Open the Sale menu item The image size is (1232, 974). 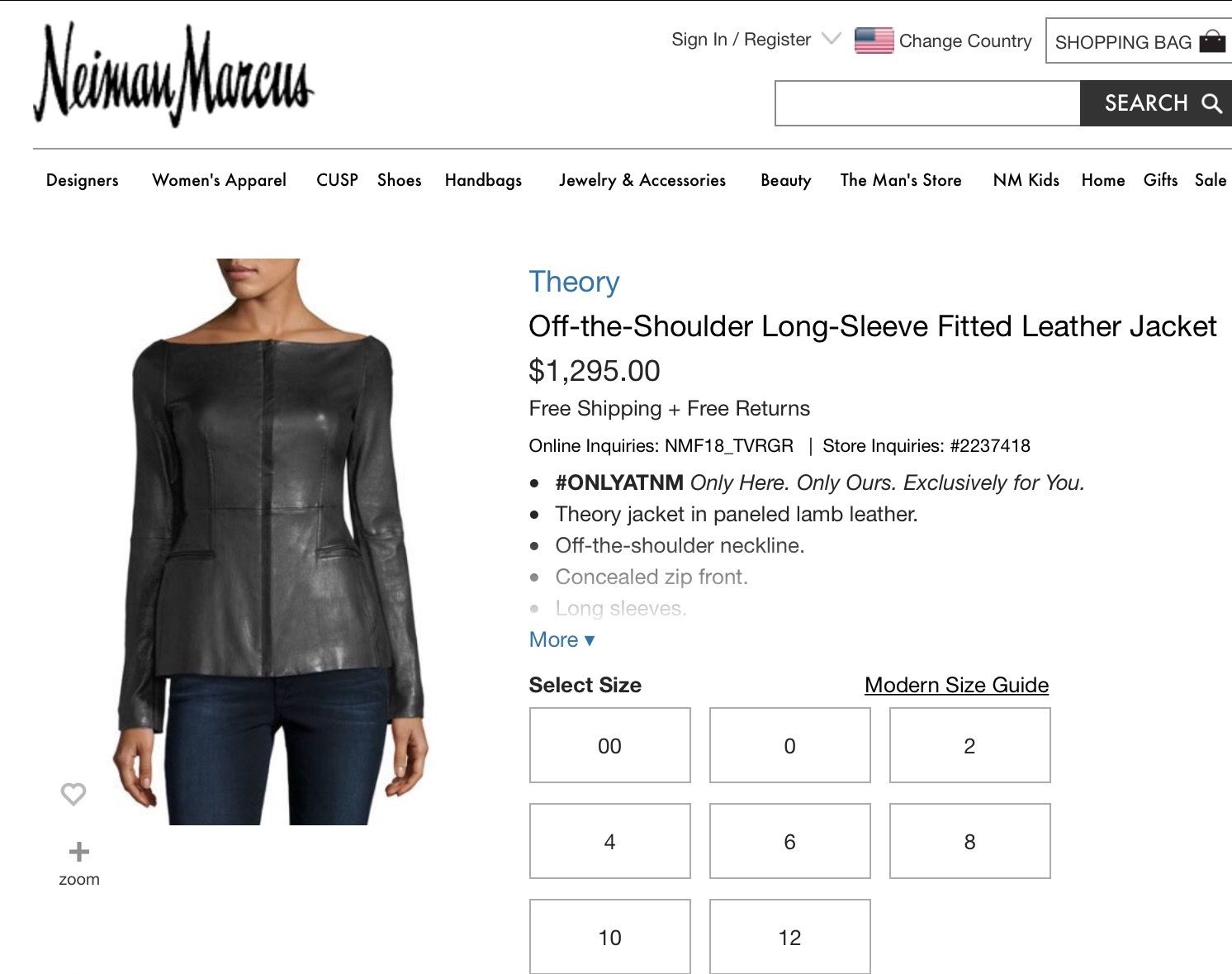coord(1211,180)
